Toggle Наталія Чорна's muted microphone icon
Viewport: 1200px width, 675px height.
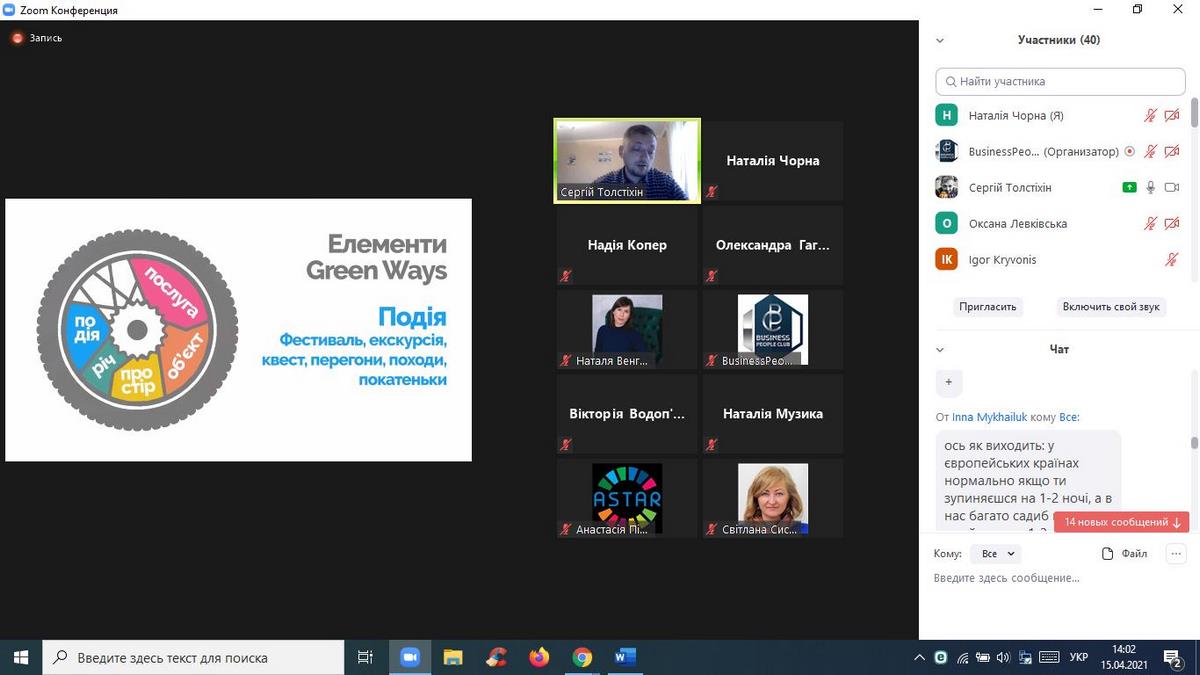point(1150,116)
